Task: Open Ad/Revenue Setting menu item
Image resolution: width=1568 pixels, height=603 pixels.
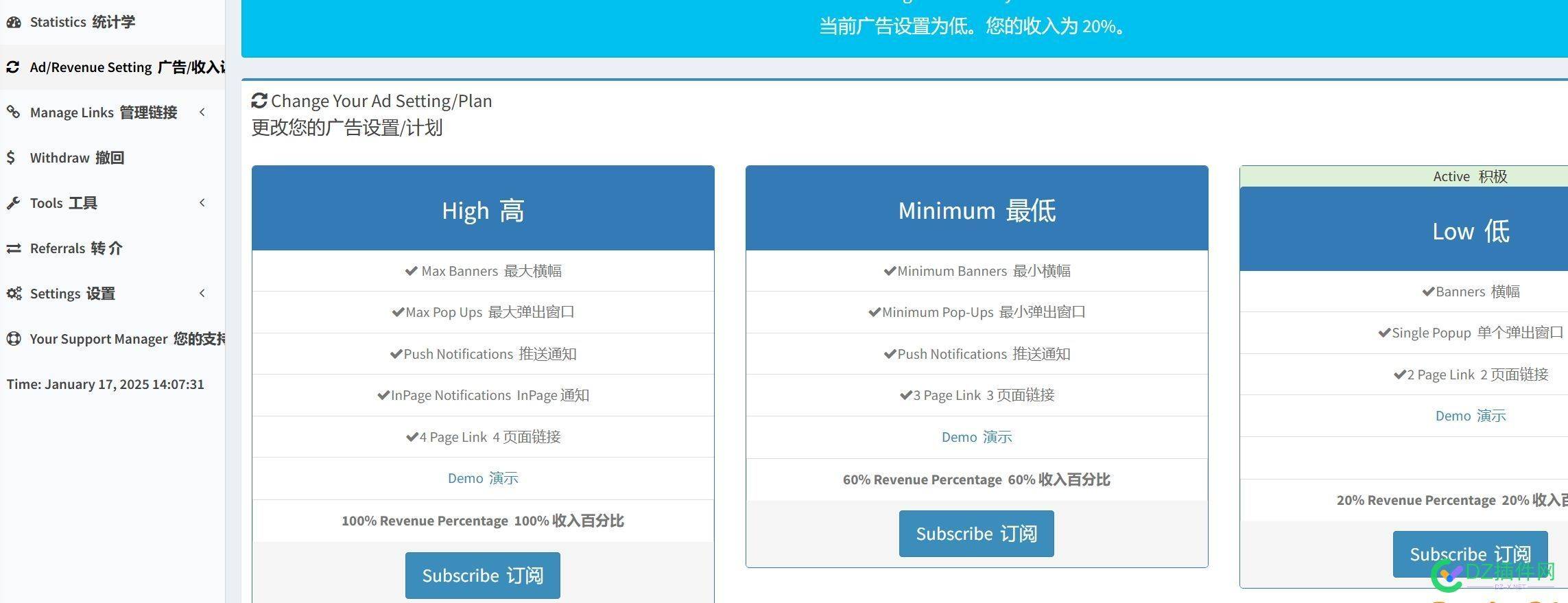Action: click(x=112, y=67)
